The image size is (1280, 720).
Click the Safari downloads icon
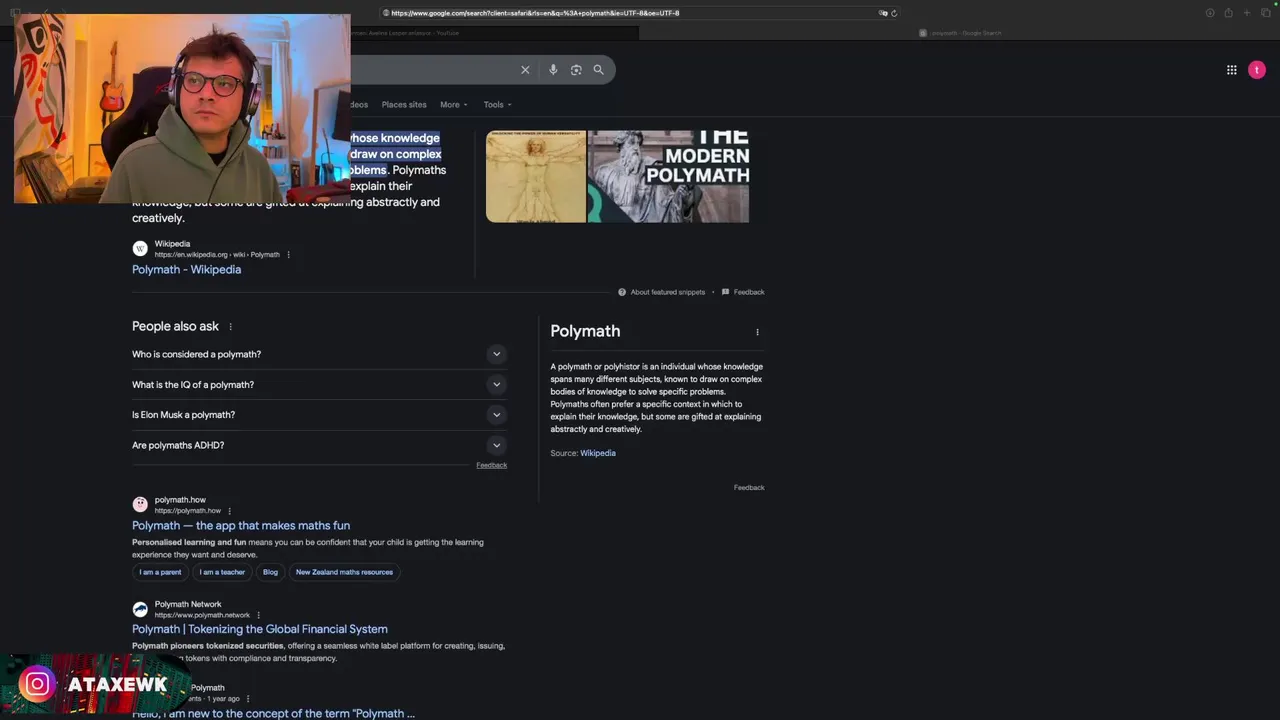1210,13
